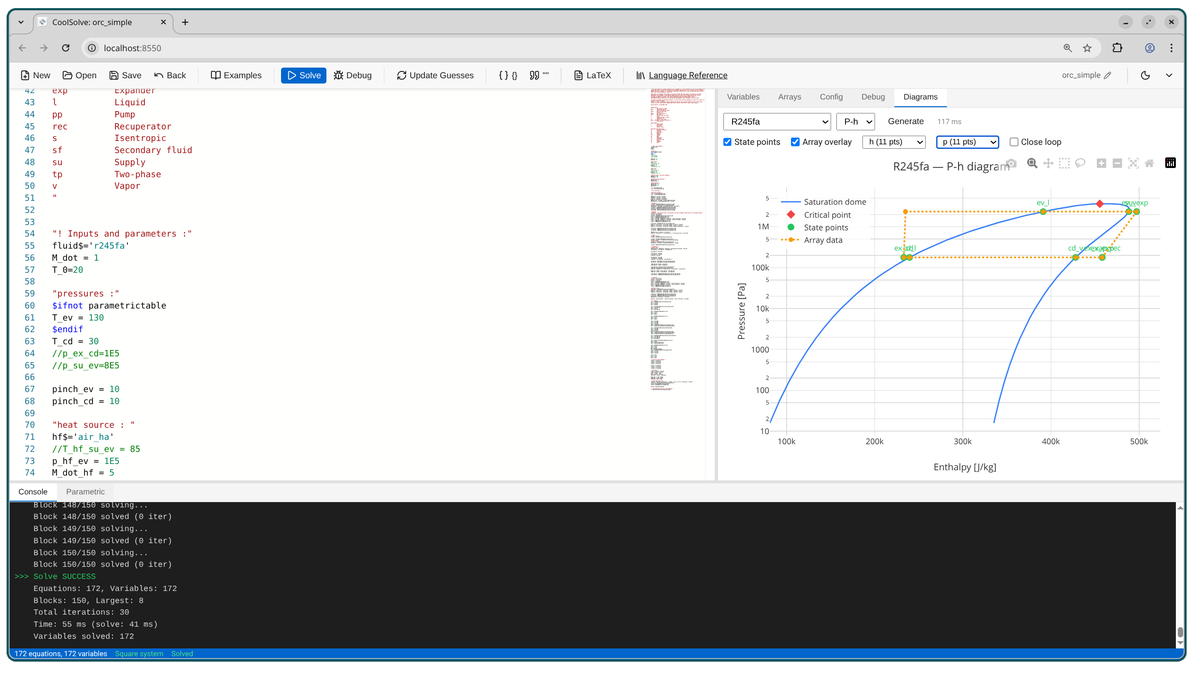The height and width of the screenshot is (674, 1200).
Task: Click the red critical point marker
Action: [1100, 204]
